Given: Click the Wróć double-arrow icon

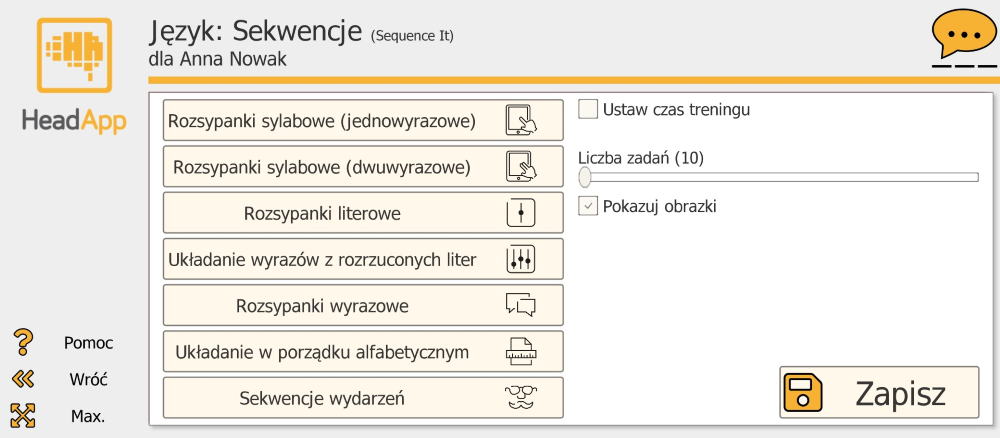Looking at the screenshot, I should (x=23, y=379).
